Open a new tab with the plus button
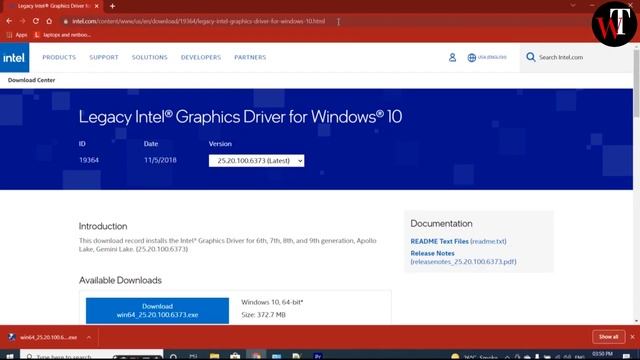Image resolution: width=640 pixels, height=360 pixels. point(112,6)
